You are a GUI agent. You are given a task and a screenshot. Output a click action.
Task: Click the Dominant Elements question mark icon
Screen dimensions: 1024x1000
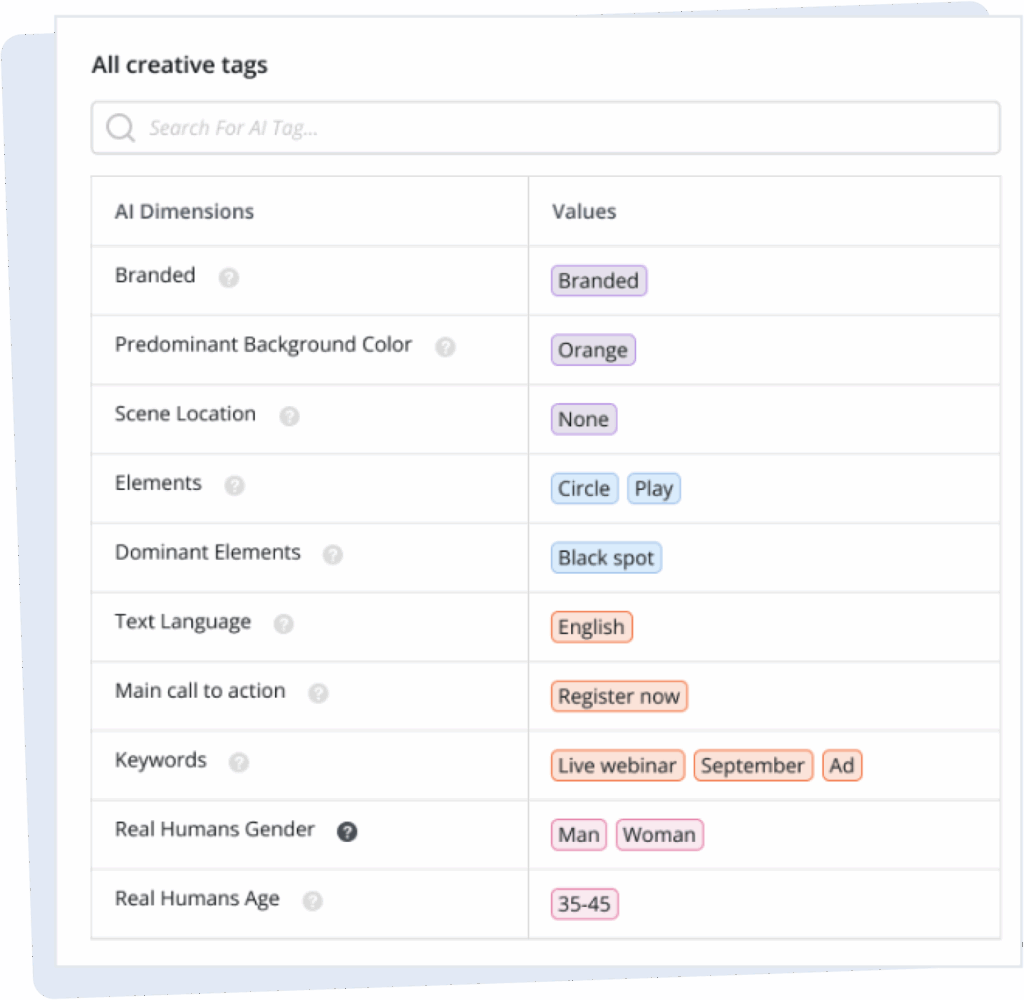[334, 556]
